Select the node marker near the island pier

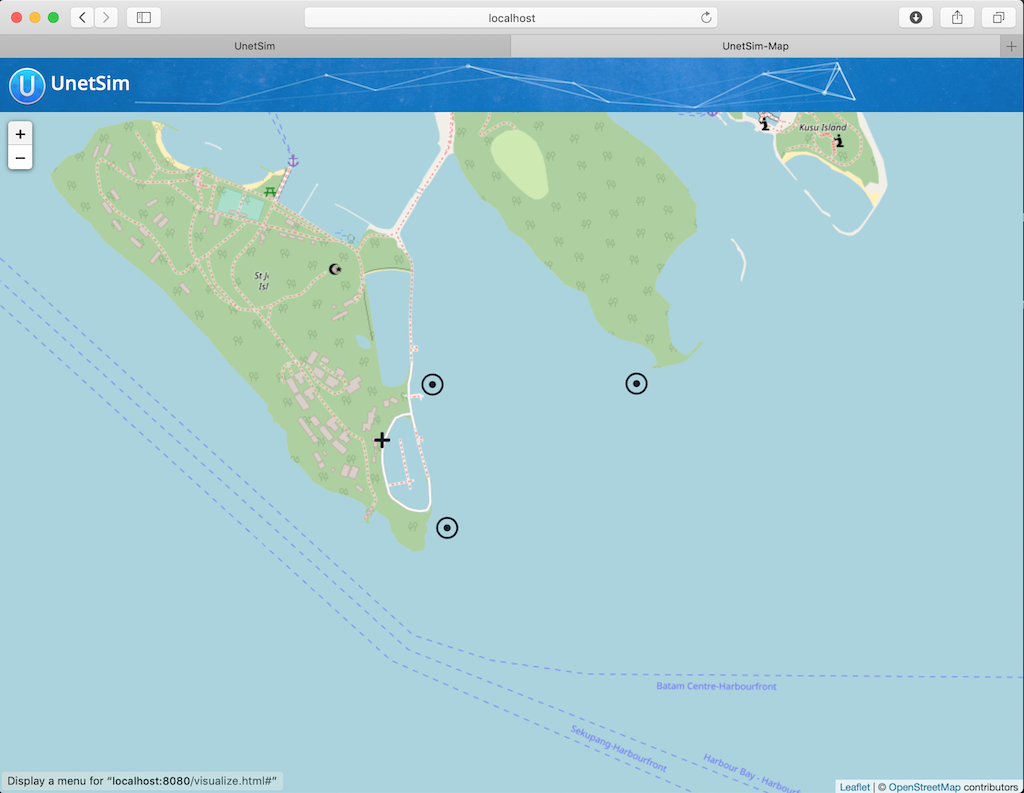point(432,385)
